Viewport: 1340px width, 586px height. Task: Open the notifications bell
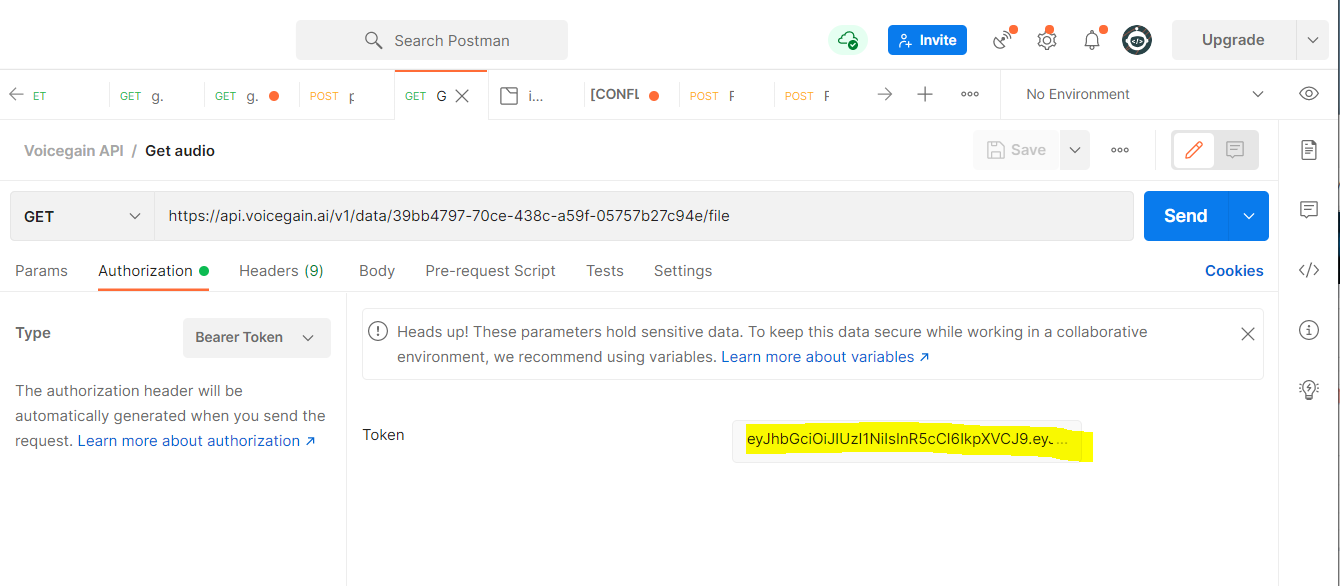pyautogui.click(x=1092, y=40)
